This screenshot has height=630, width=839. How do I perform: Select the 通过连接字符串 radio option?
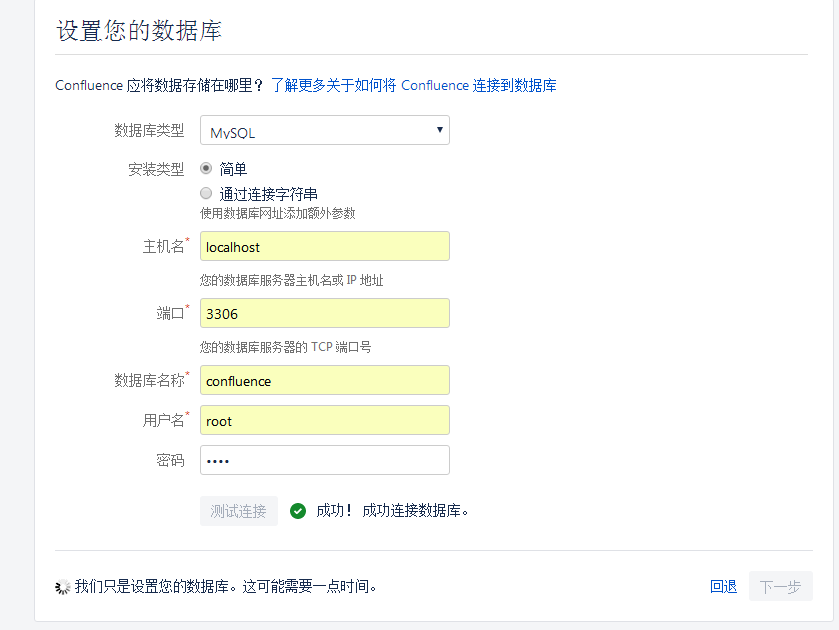click(x=206, y=193)
